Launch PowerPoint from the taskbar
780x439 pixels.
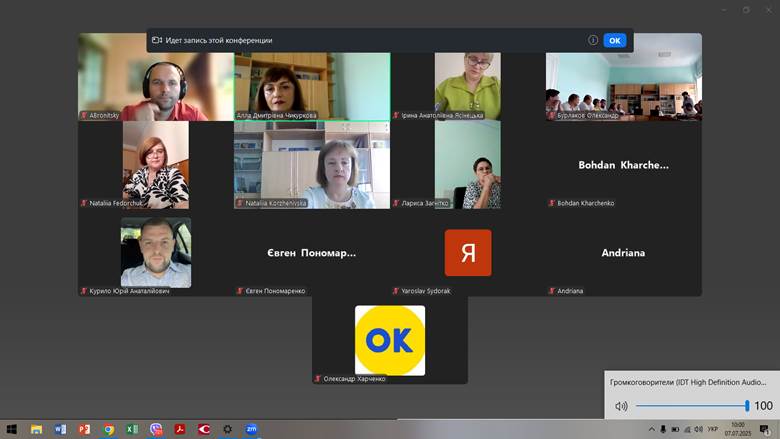[84, 429]
